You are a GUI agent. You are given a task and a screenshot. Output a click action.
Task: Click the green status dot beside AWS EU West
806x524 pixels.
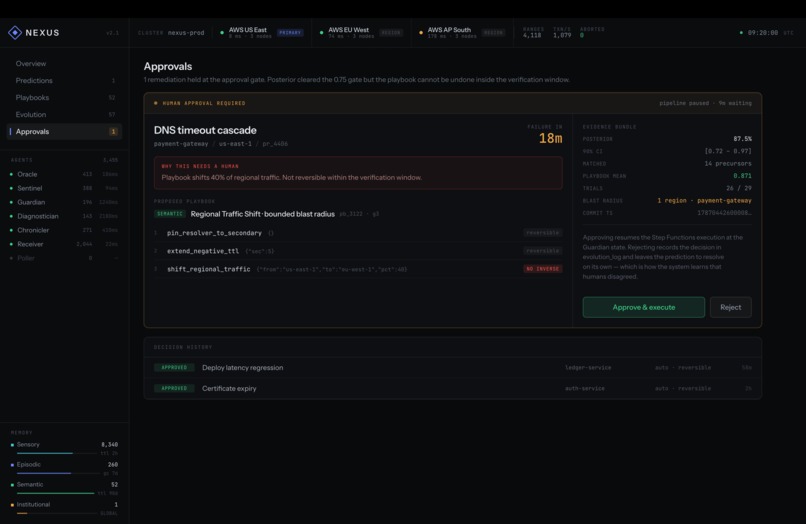[x=322, y=32]
